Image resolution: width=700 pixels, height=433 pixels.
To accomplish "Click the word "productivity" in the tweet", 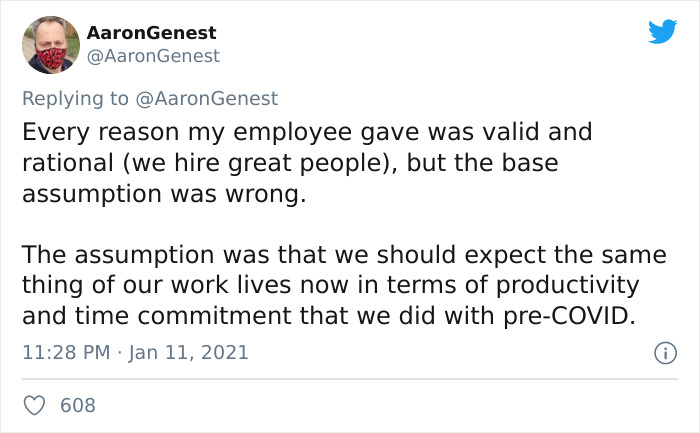I will click(x=567, y=286).
